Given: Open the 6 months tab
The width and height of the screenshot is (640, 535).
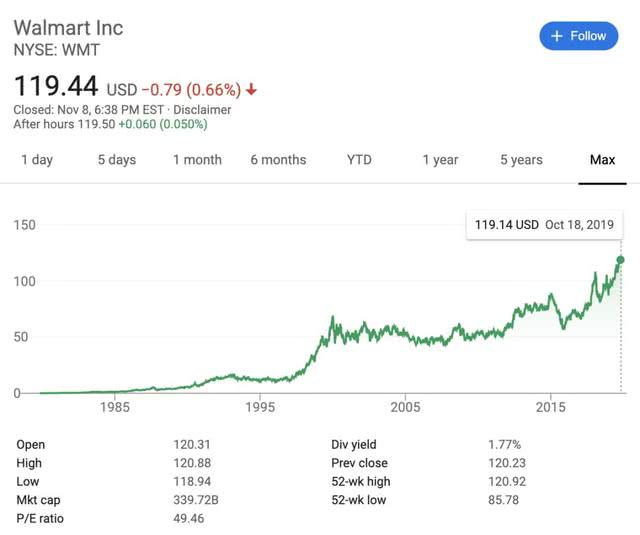Looking at the screenshot, I should tap(278, 160).
